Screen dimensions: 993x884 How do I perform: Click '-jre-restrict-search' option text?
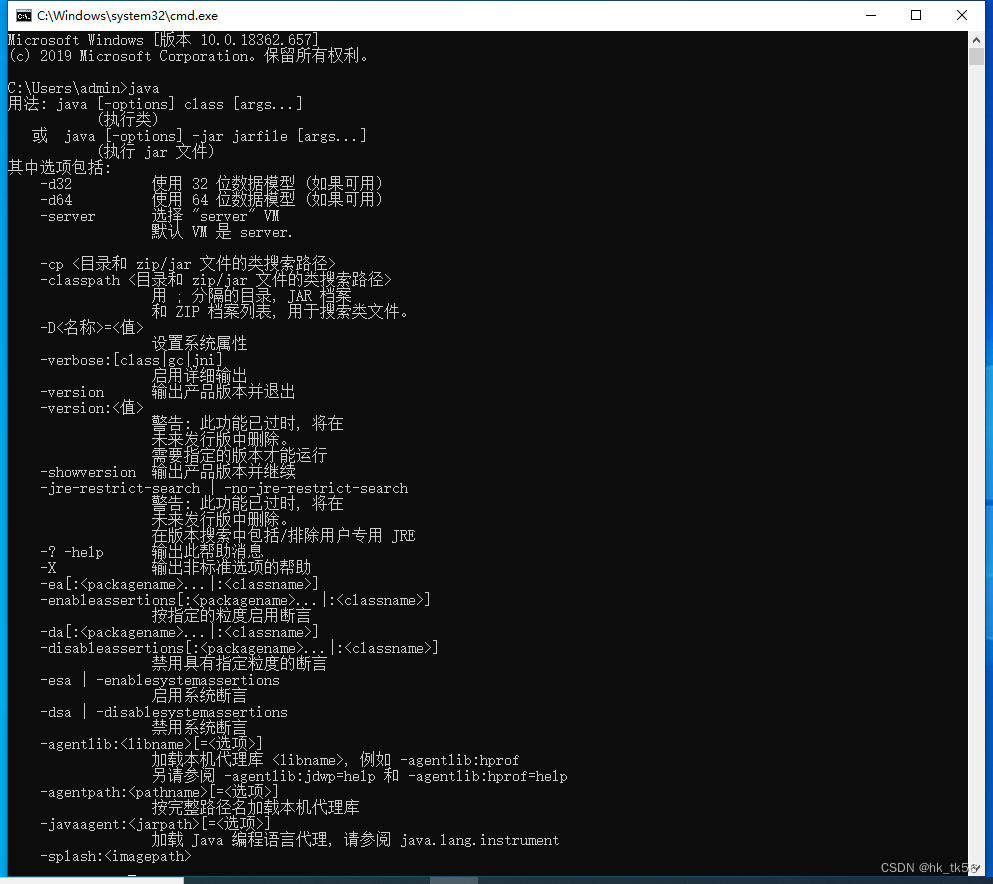[120, 488]
